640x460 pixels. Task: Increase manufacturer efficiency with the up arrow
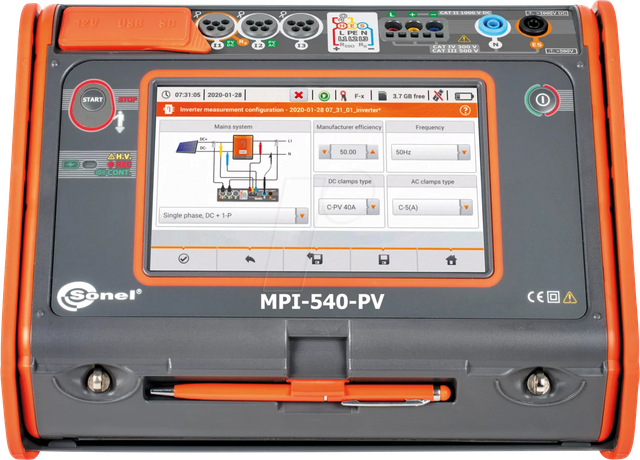372,152
